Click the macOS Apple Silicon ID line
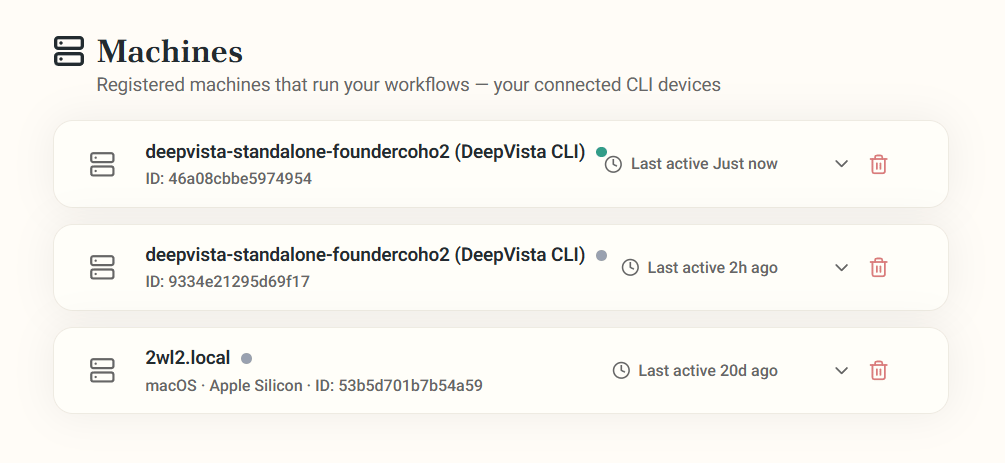Screen dimensions: 1005x463 tap(314, 385)
